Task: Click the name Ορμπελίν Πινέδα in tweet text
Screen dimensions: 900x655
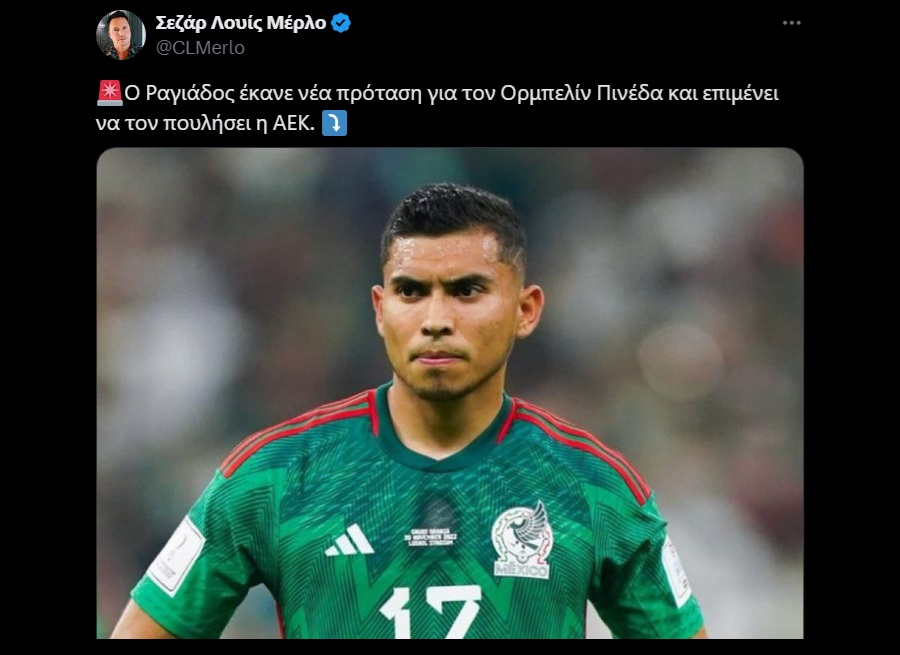Action: 581,93
